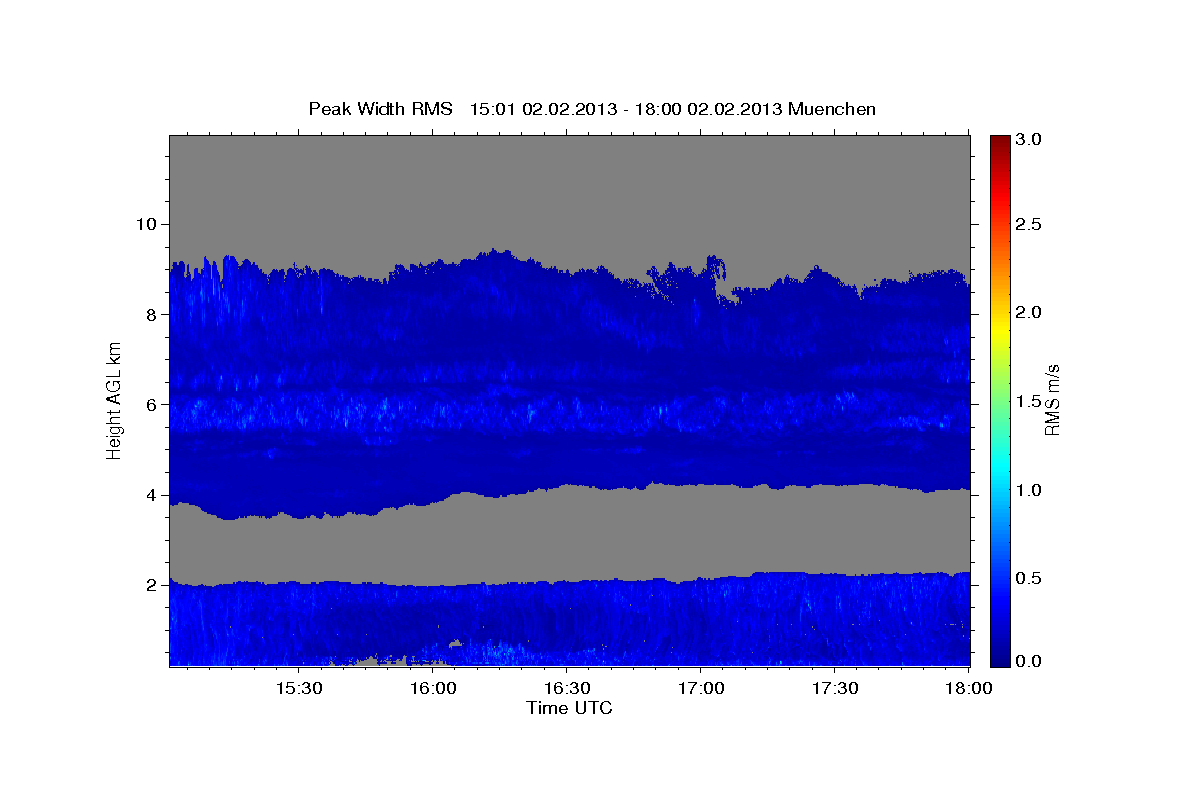Click the date range text '15:01 02.02.2013 - 18:00 02.02.2013'
The width and height of the screenshot is (1200, 800).
(626, 108)
